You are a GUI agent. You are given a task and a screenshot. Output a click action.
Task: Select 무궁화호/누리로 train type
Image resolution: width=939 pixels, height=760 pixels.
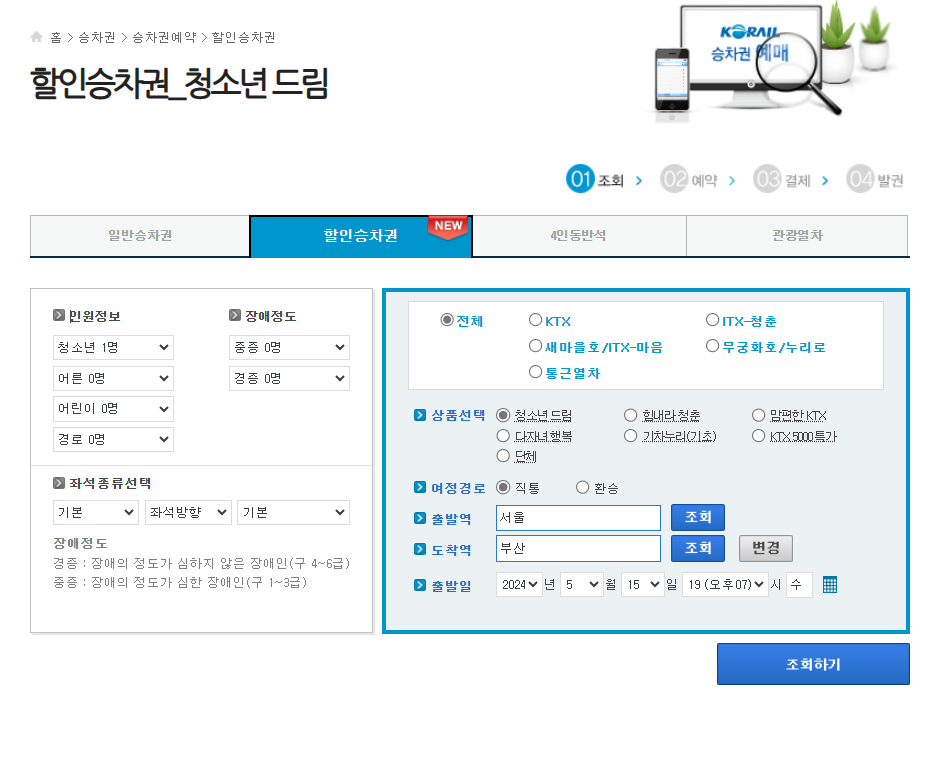click(711, 345)
